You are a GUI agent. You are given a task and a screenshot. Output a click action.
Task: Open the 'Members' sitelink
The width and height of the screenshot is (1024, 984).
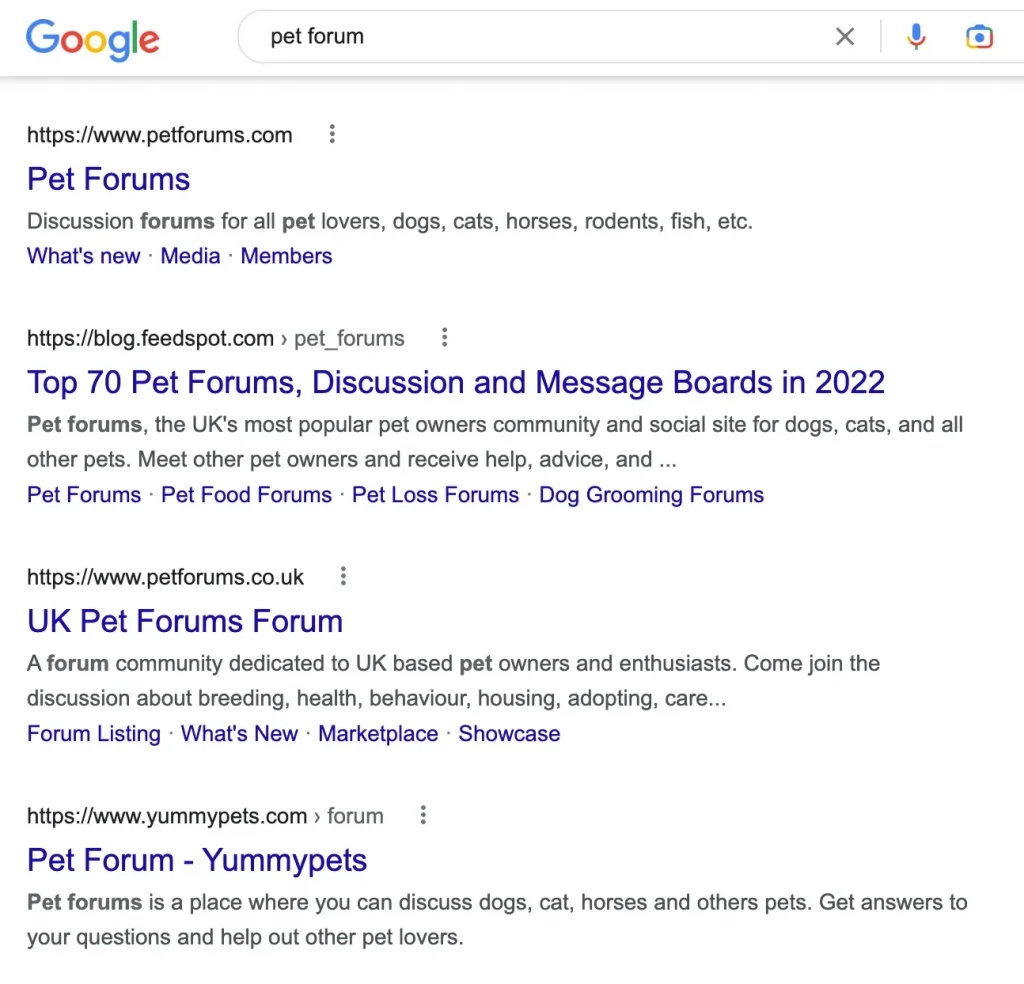[287, 256]
